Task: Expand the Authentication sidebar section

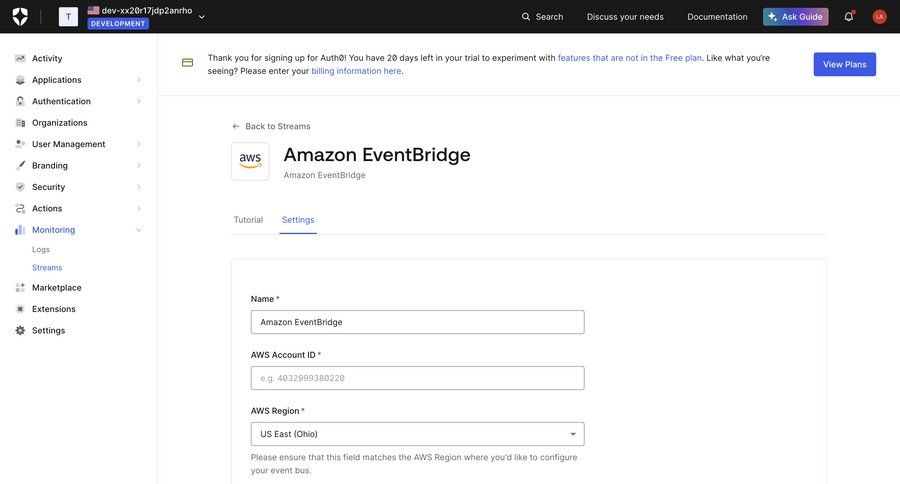Action: pyautogui.click(x=138, y=102)
